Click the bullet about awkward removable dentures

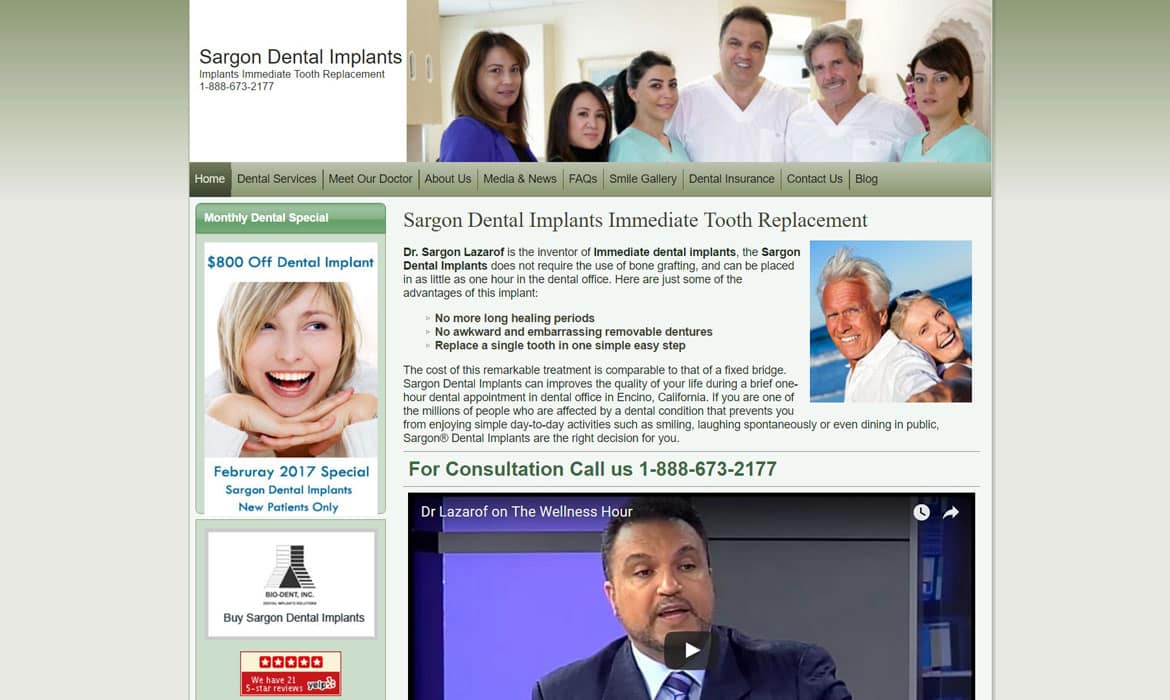coord(574,332)
